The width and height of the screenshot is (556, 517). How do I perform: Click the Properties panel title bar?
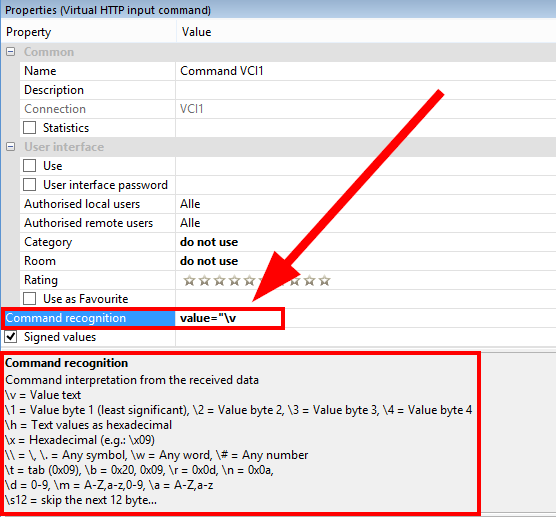click(x=278, y=10)
